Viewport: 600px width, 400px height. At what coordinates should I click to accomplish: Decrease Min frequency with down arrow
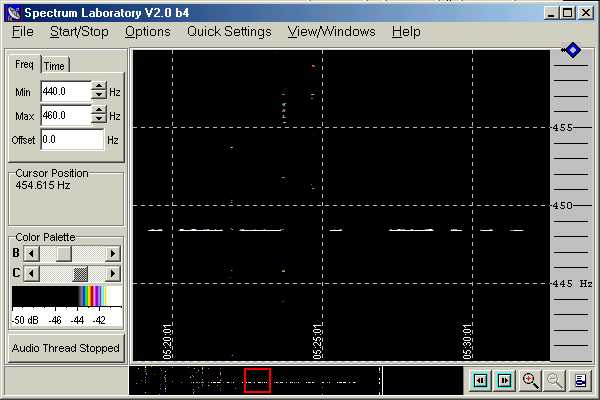(x=99, y=96)
